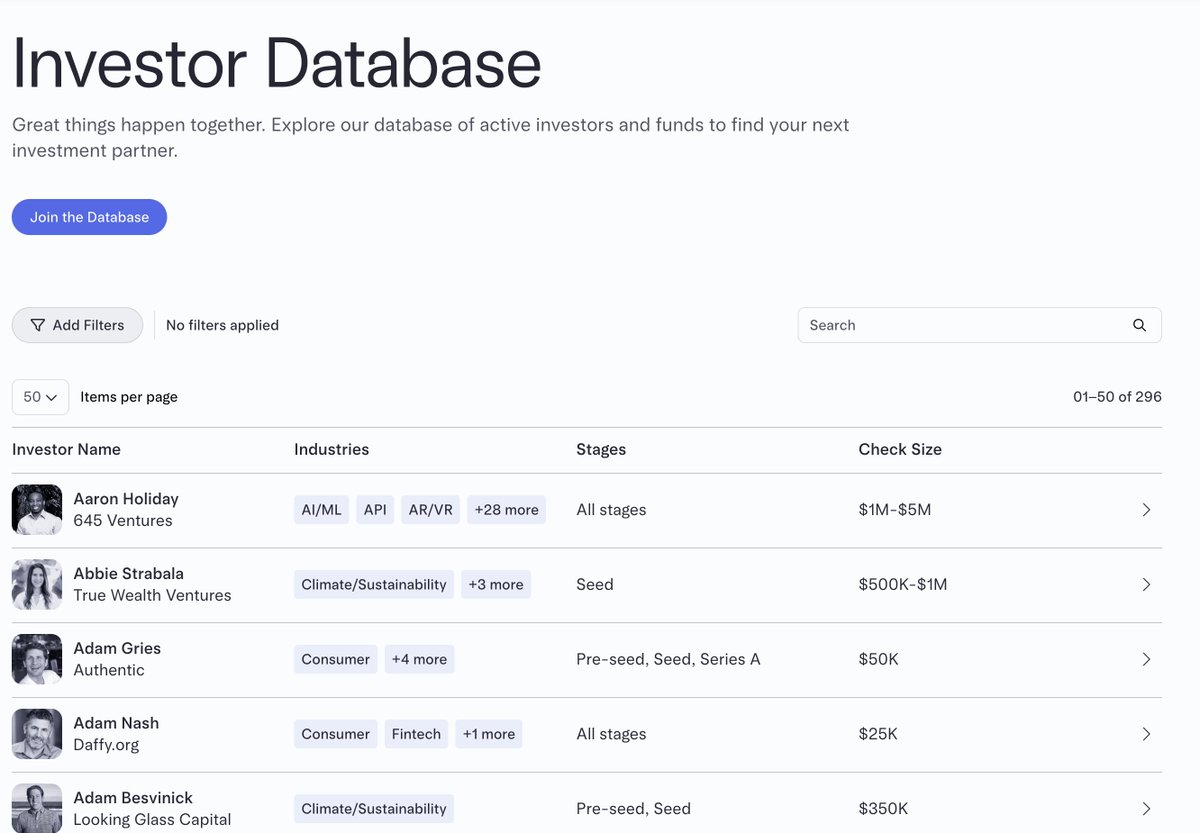Screen dimensions: 1200x833
Task: Click the Fintech industry tag
Action: [x=416, y=734]
